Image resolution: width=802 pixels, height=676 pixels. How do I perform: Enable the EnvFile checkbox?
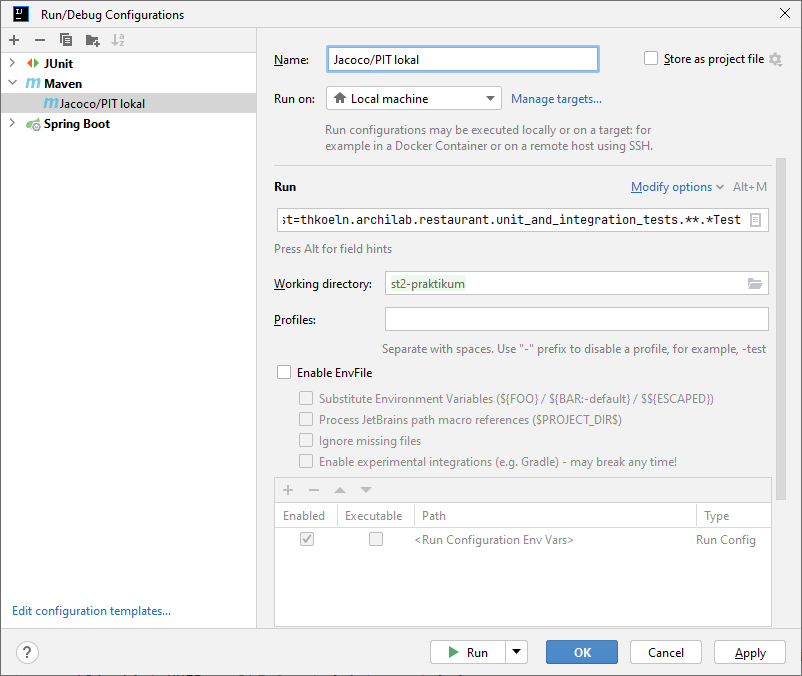point(284,372)
